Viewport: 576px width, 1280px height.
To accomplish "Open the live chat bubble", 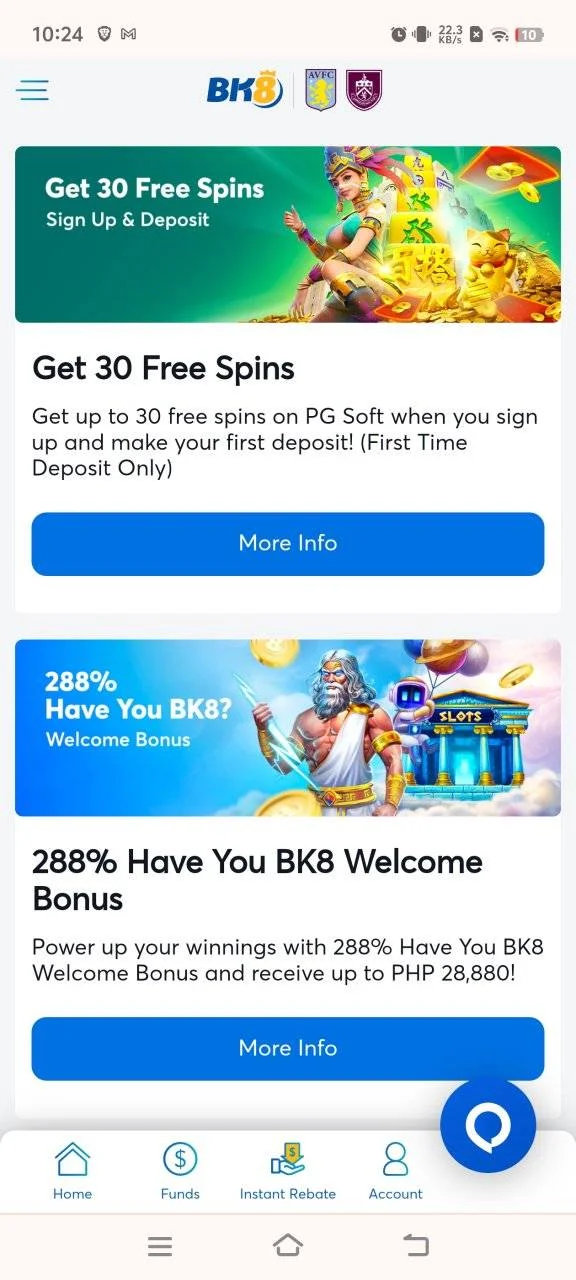I will [x=488, y=1126].
